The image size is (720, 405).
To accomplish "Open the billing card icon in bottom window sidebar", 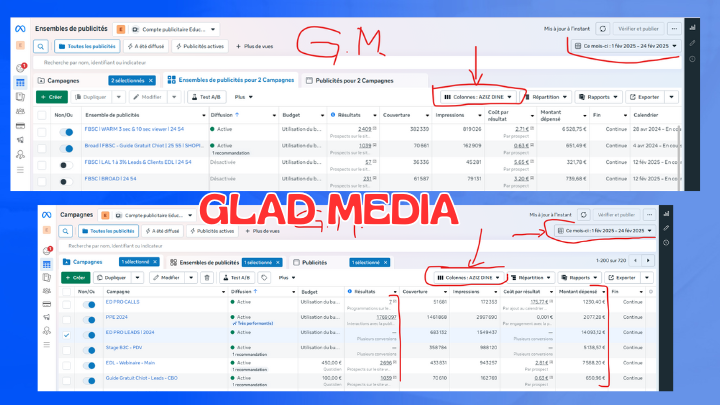I will click(x=46, y=304).
